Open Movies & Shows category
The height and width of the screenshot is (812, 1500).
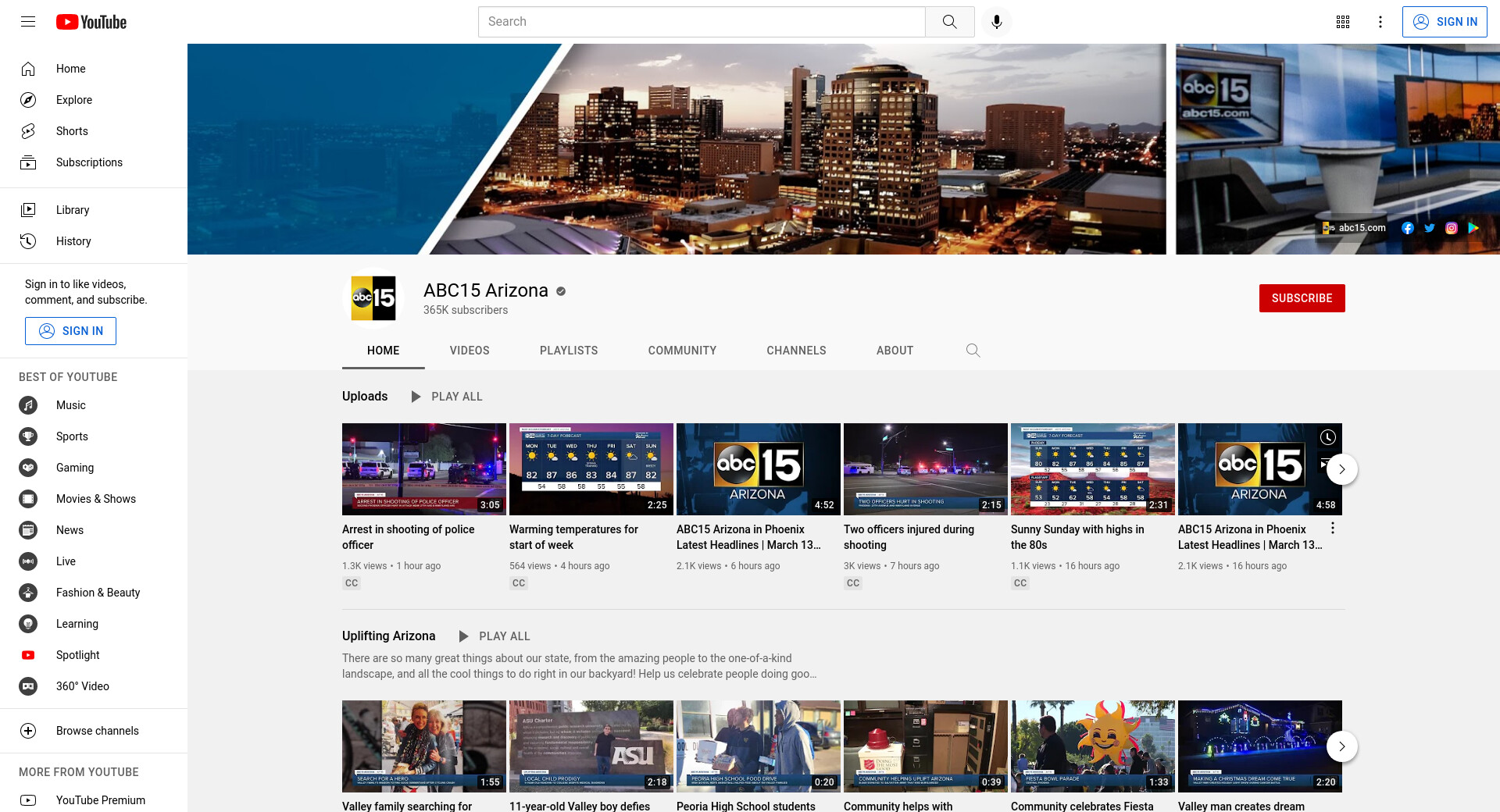tap(94, 499)
